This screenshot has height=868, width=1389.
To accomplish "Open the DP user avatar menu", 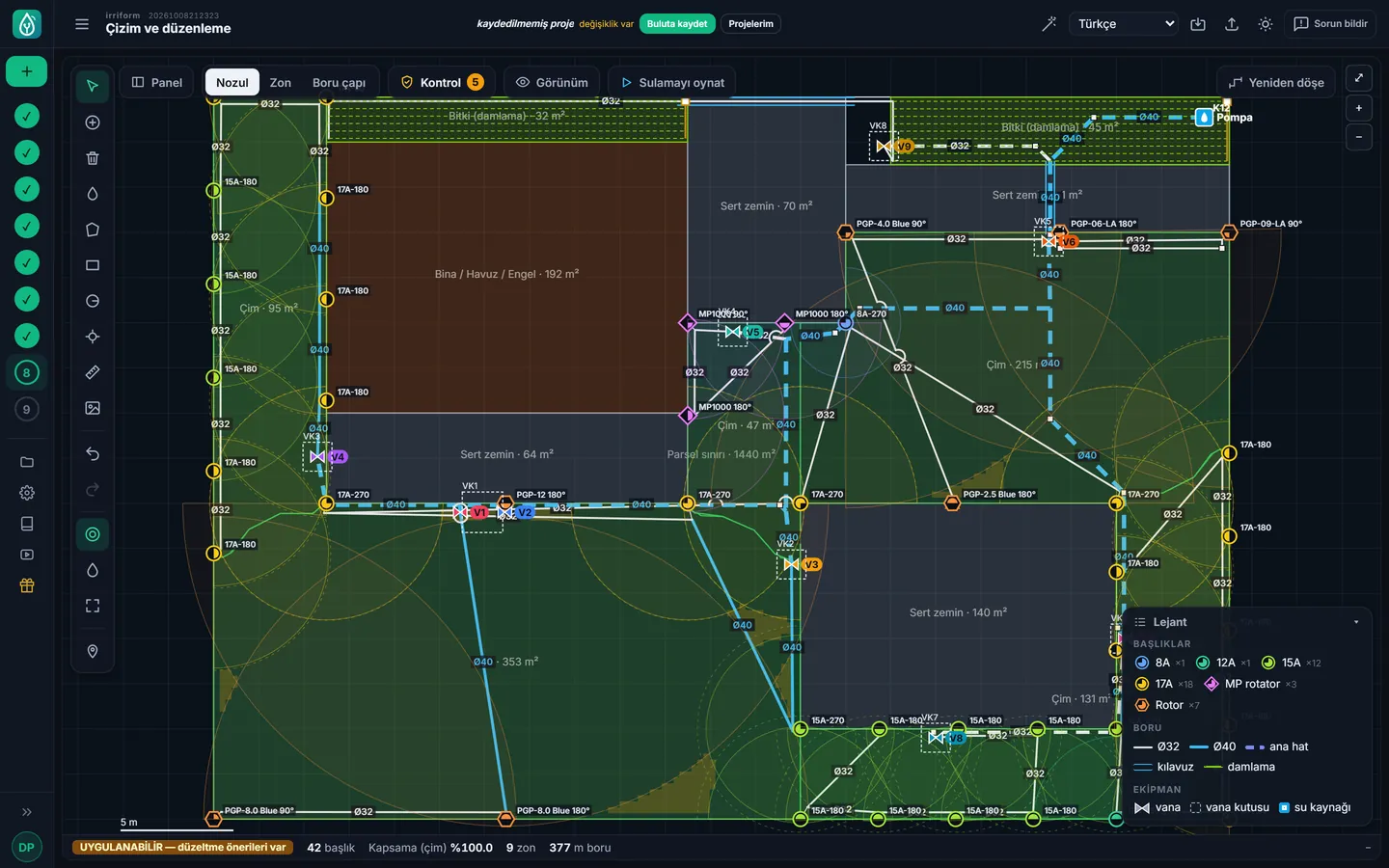I will (x=27, y=848).
